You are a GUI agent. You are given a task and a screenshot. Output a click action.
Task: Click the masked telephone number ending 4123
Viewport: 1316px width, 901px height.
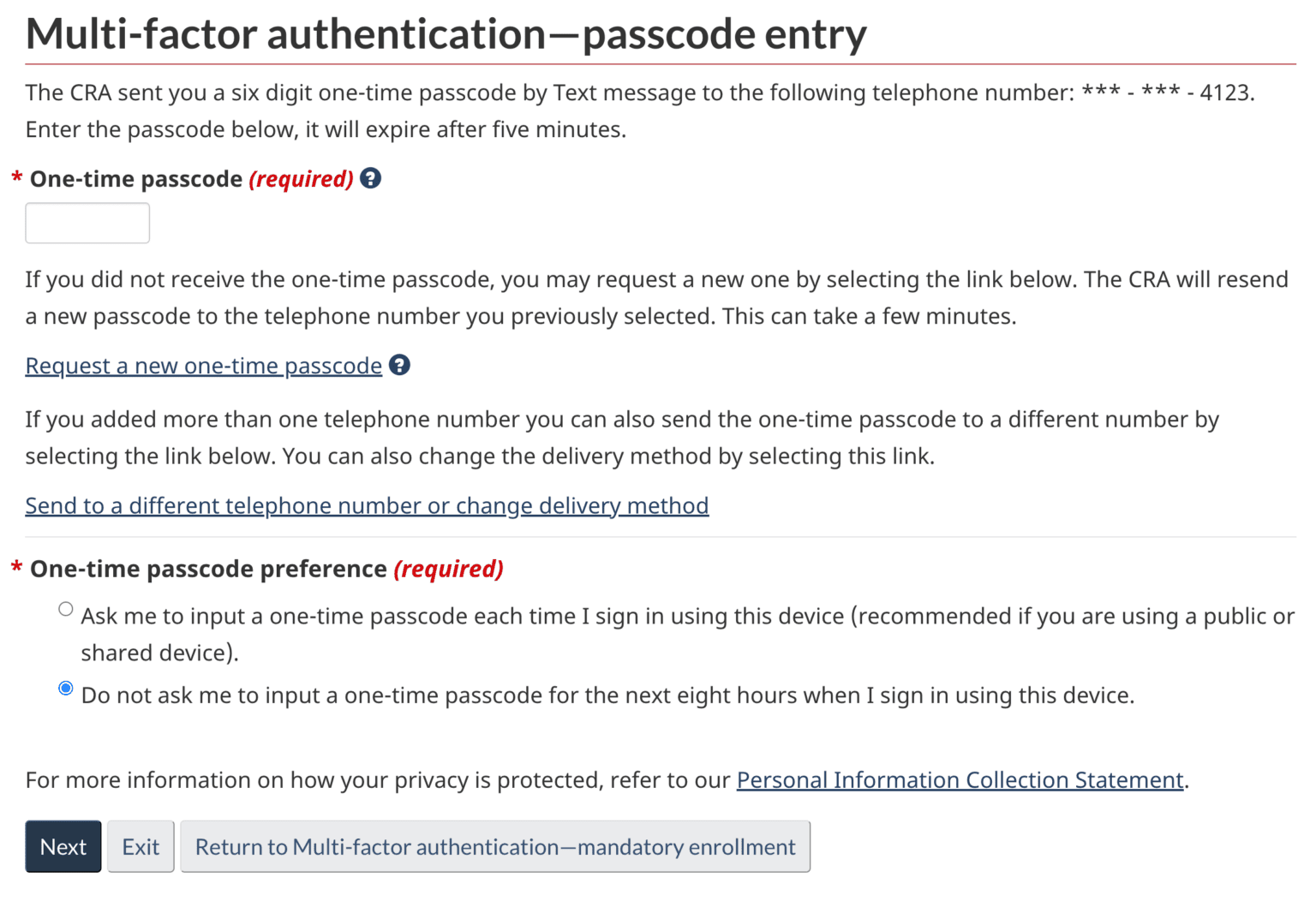click(x=1166, y=92)
